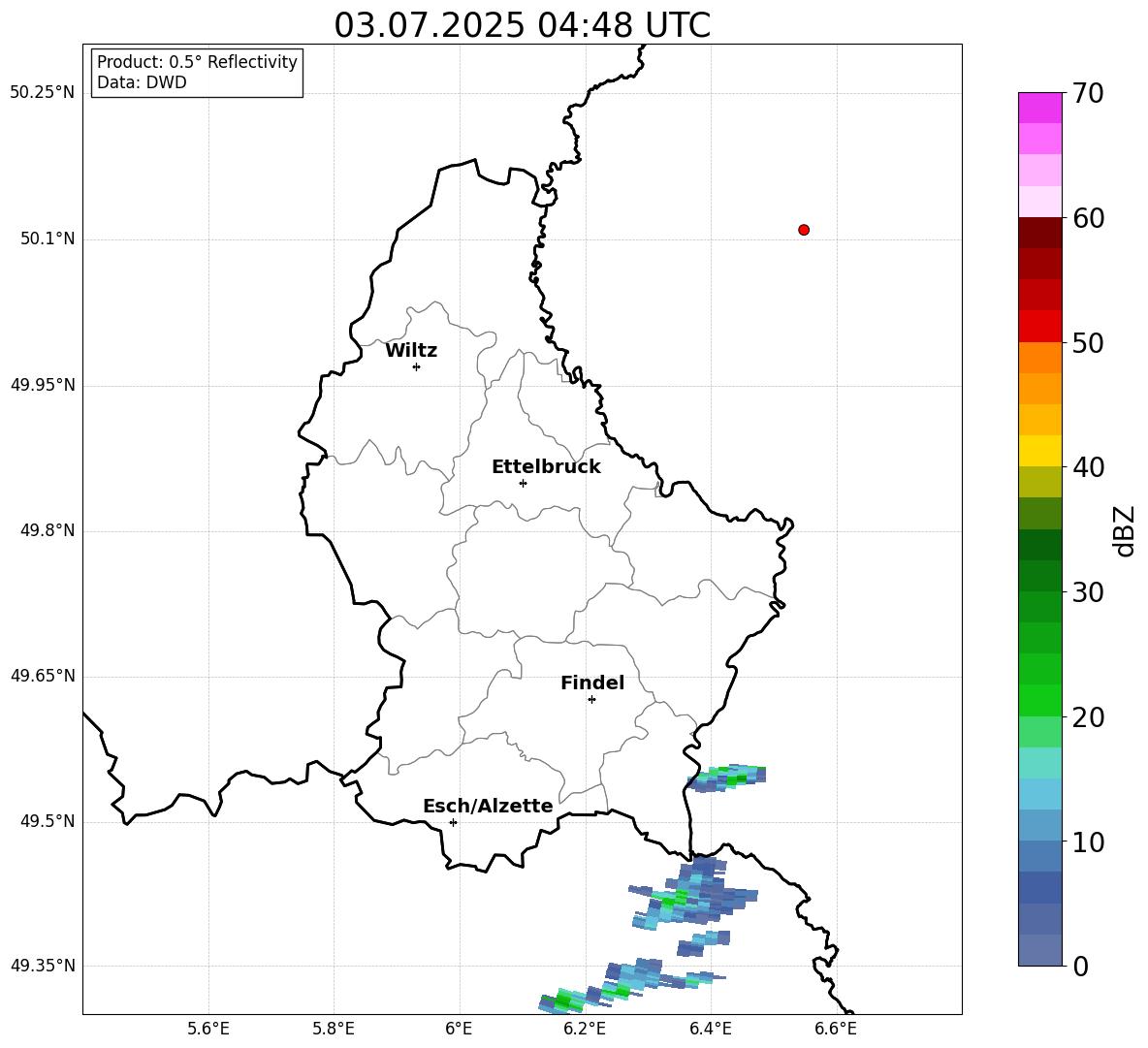The image size is (1148, 1048).
Task: Click the green radar echo near 6.2°E bottom
Action: [x=563, y=1000]
